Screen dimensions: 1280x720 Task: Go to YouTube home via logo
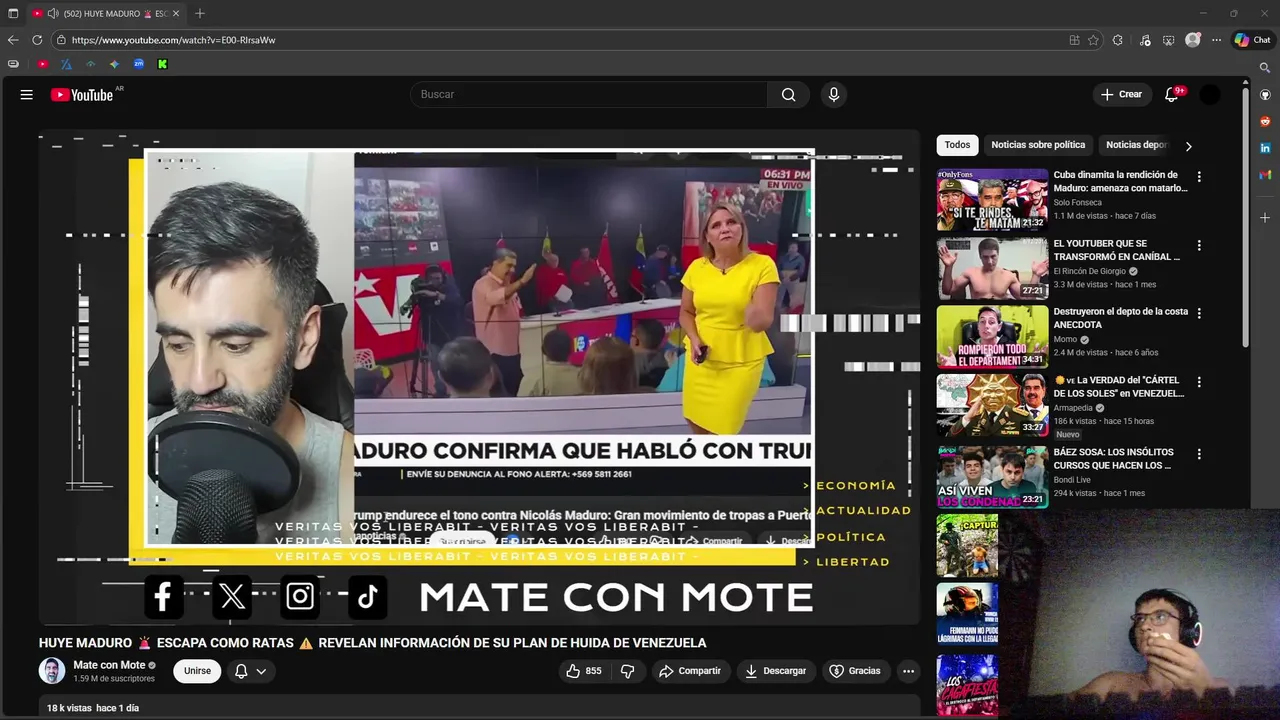[x=82, y=94]
